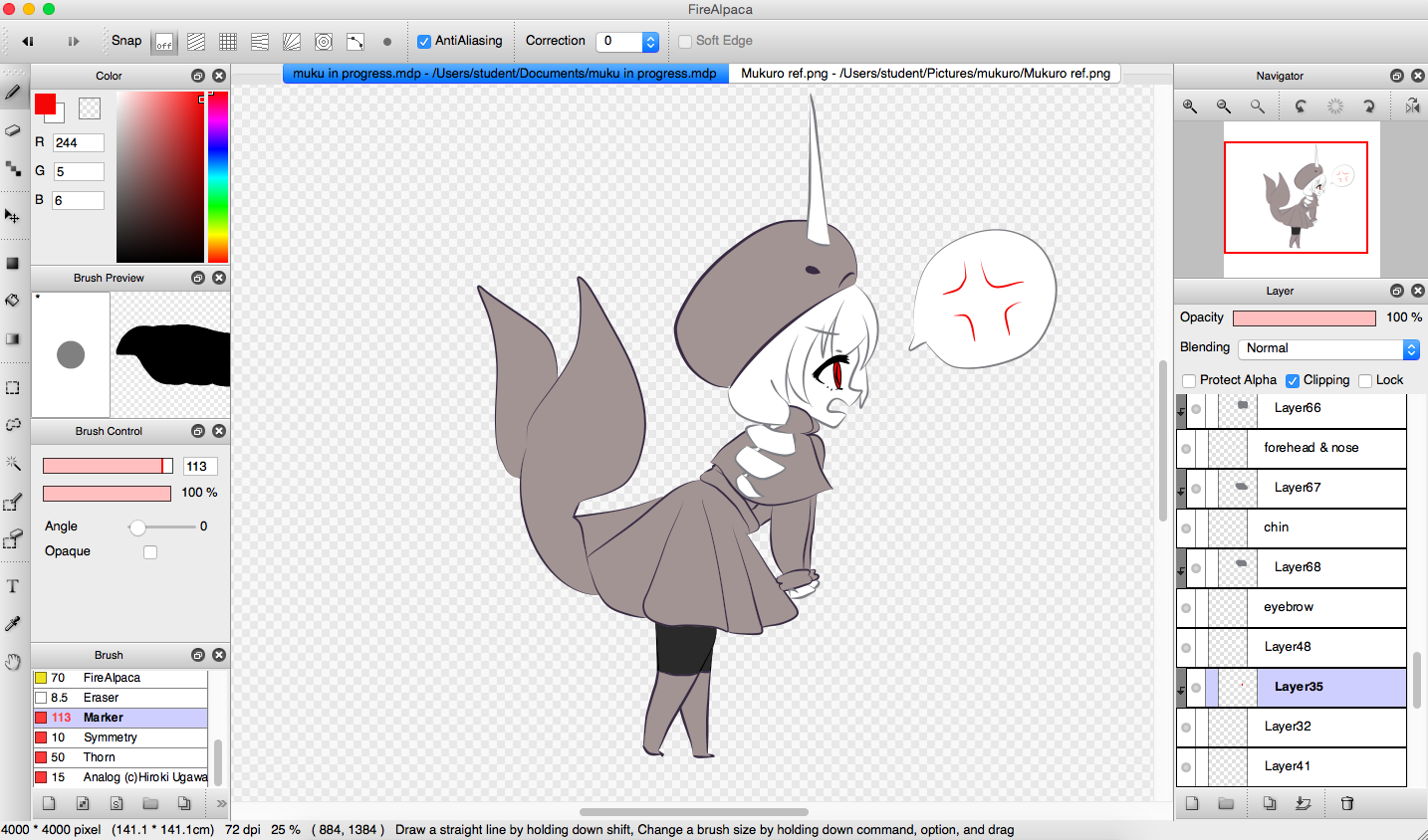Create a new layer folder
This screenshot has height=840, width=1428.
coord(1226,803)
